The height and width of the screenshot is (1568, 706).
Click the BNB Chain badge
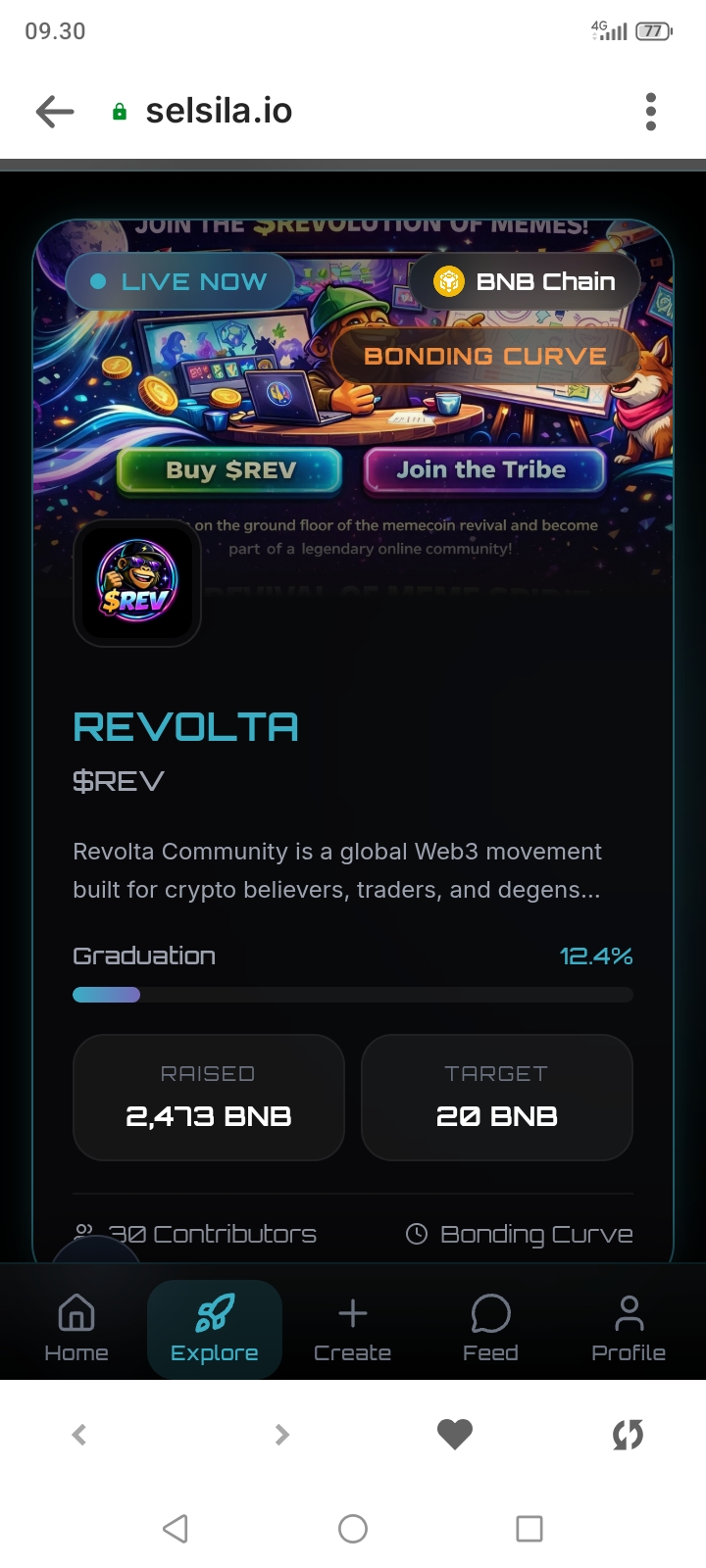525,282
